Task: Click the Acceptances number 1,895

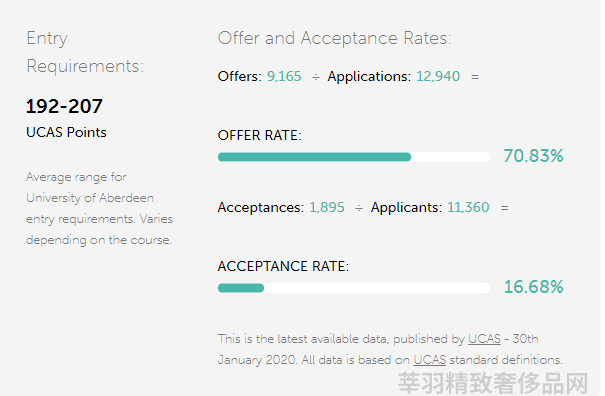Action: click(327, 208)
